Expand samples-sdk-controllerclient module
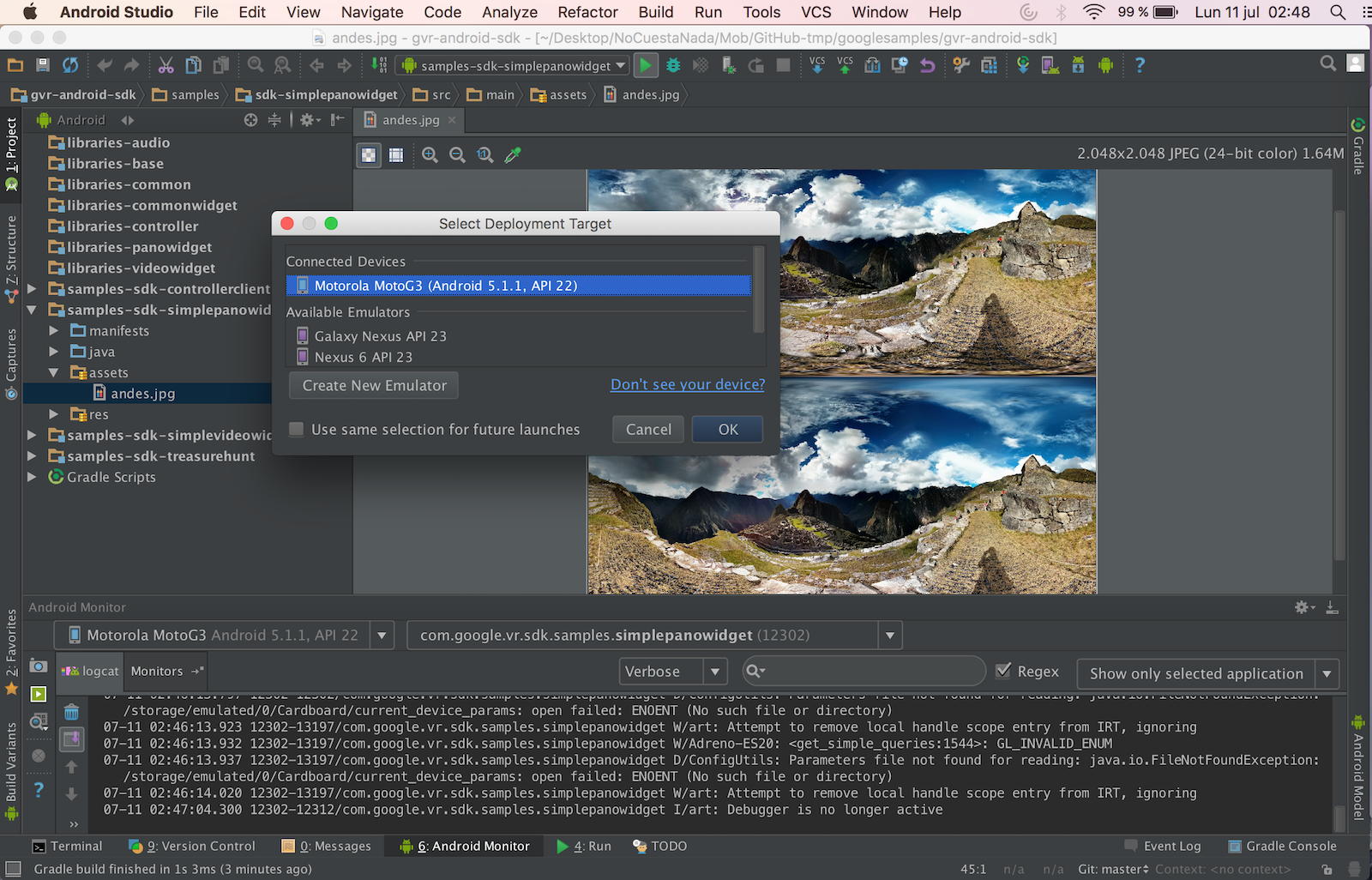The width and height of the screenshot is (1372, 880). (32, 289)
